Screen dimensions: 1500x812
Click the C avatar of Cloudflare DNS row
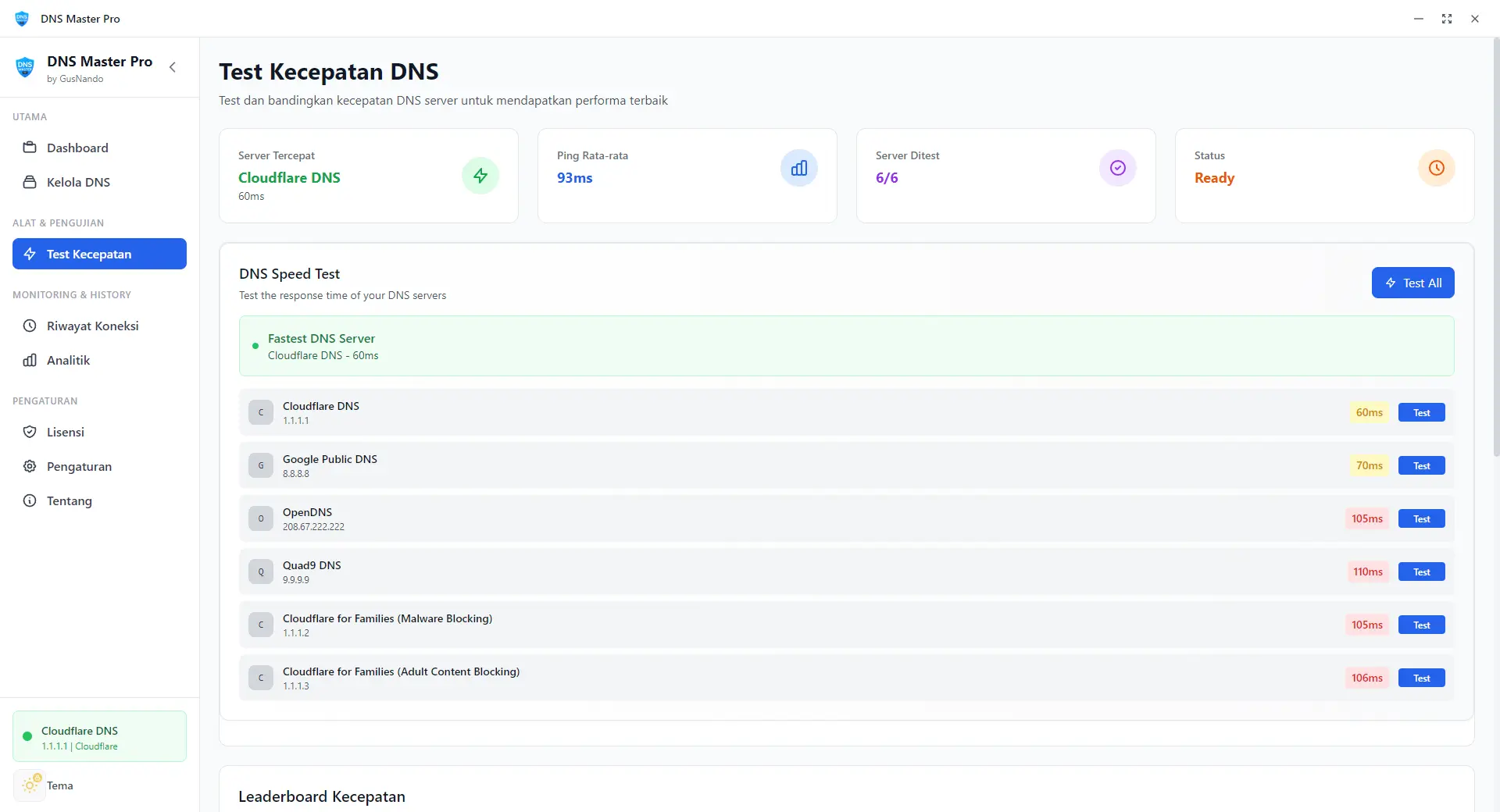click(x=261, y=412)
